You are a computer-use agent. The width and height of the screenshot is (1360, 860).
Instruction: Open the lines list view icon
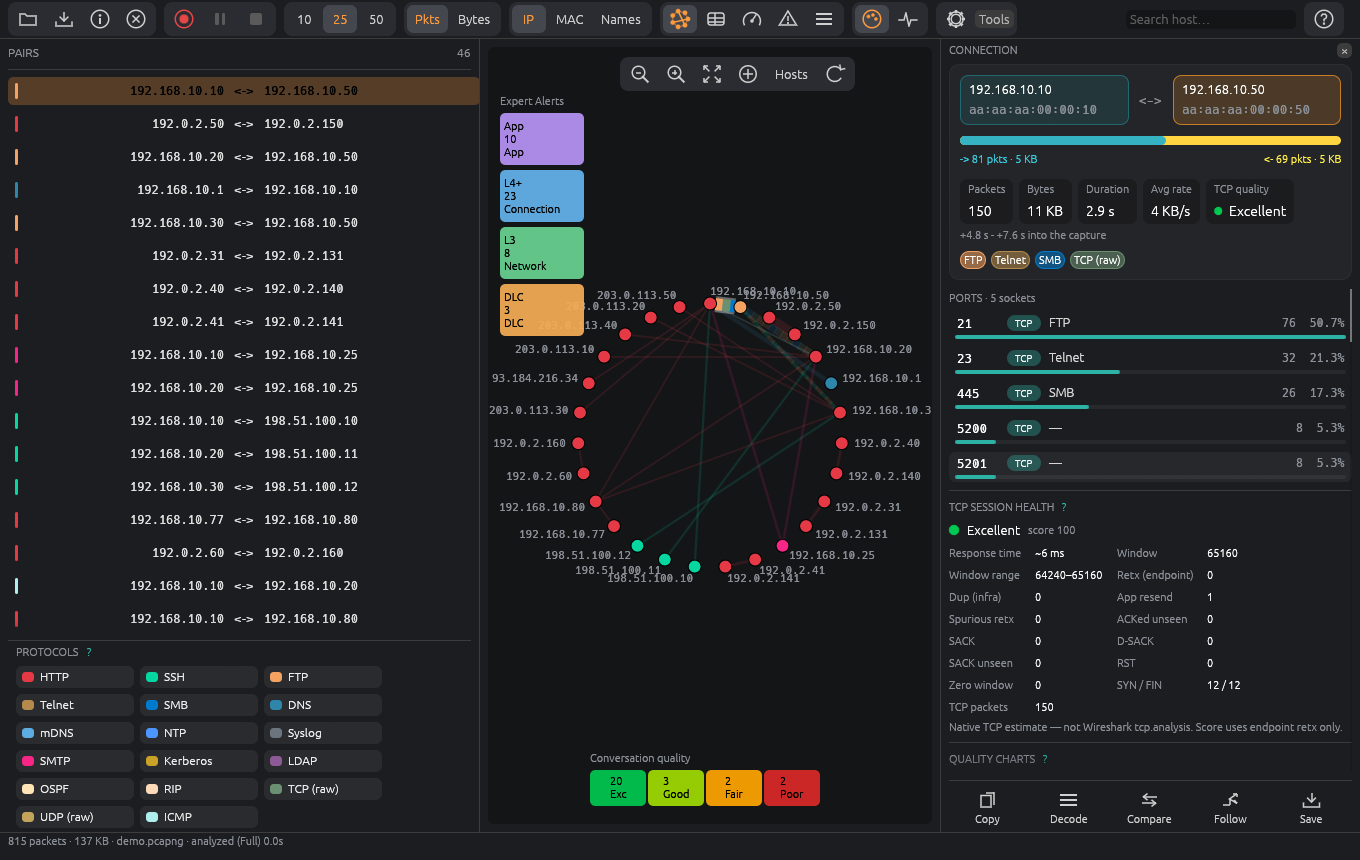pyautogui.click(x=824, y=19)
